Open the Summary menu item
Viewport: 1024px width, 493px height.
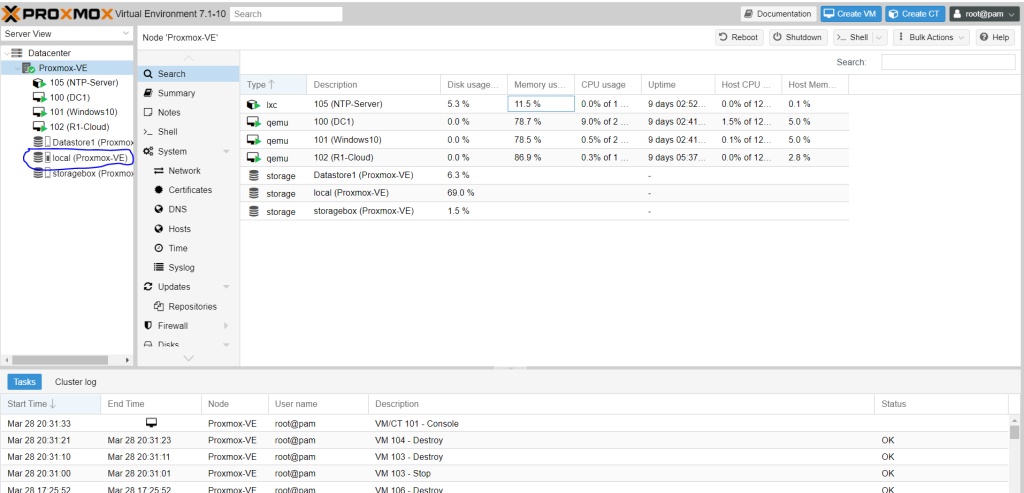(176, 93)
